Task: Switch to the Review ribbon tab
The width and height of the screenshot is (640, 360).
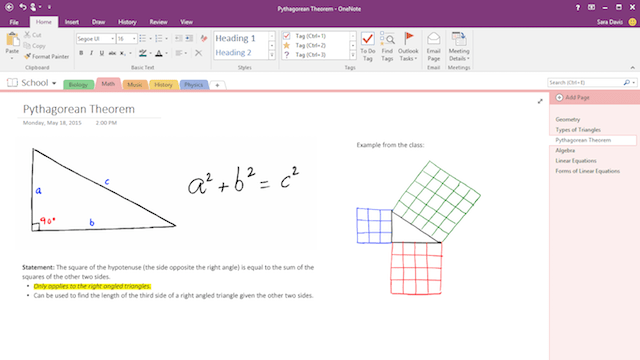Action: (x=158, y=22)
